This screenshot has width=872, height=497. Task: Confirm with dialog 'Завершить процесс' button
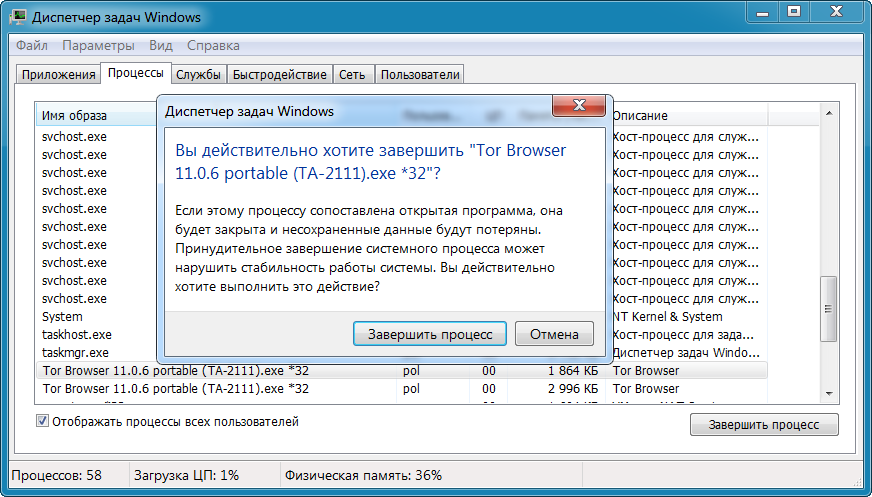[430, 334]
